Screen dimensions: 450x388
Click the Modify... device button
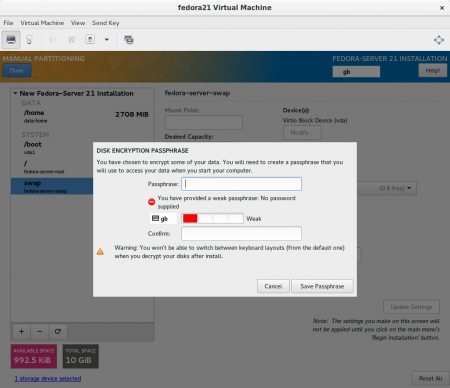[302, 133]
